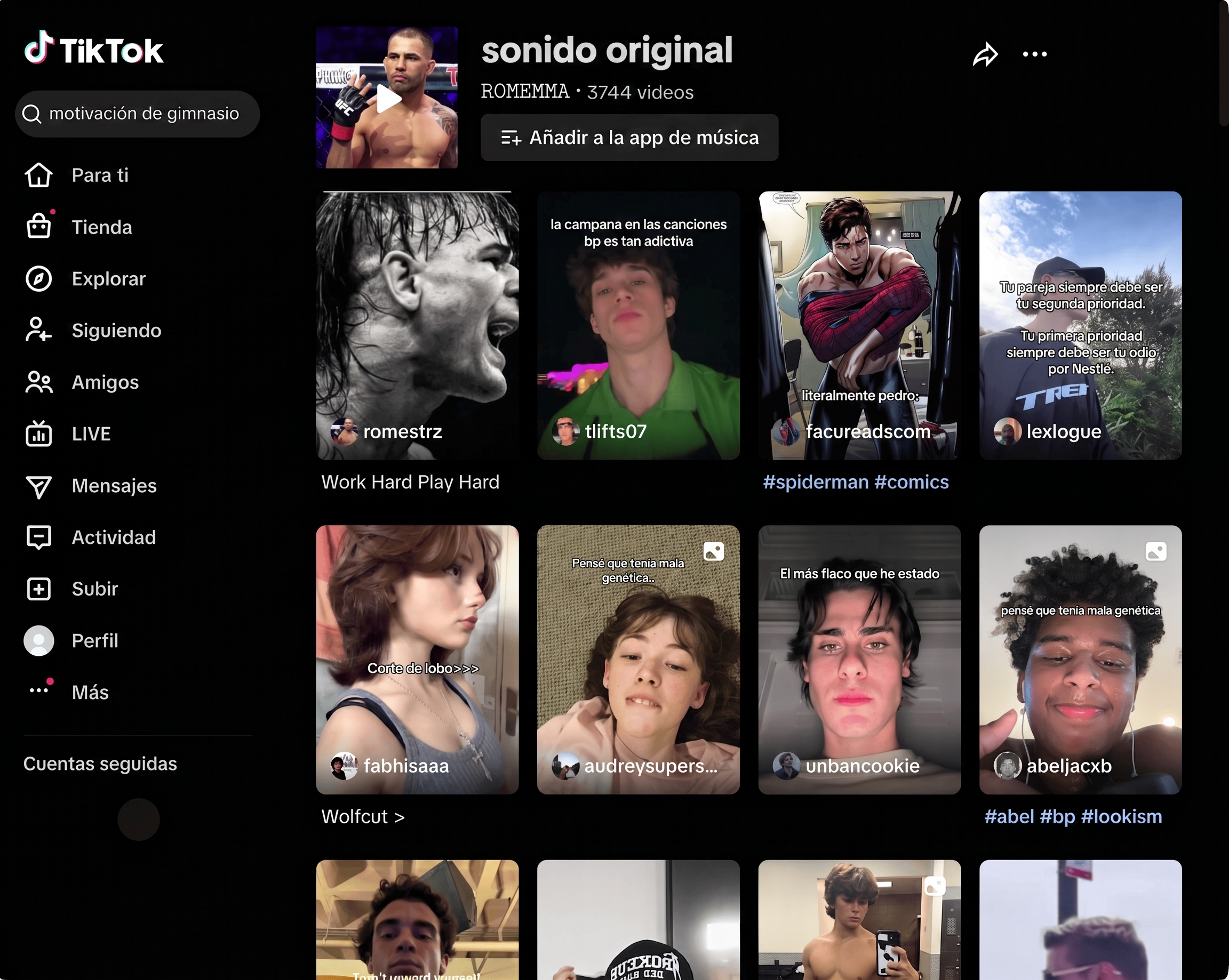Viewport: 1229px width, 980px height.
Task: Click the 'Work Hard Play Hard' caption
Action: (410, 482)
